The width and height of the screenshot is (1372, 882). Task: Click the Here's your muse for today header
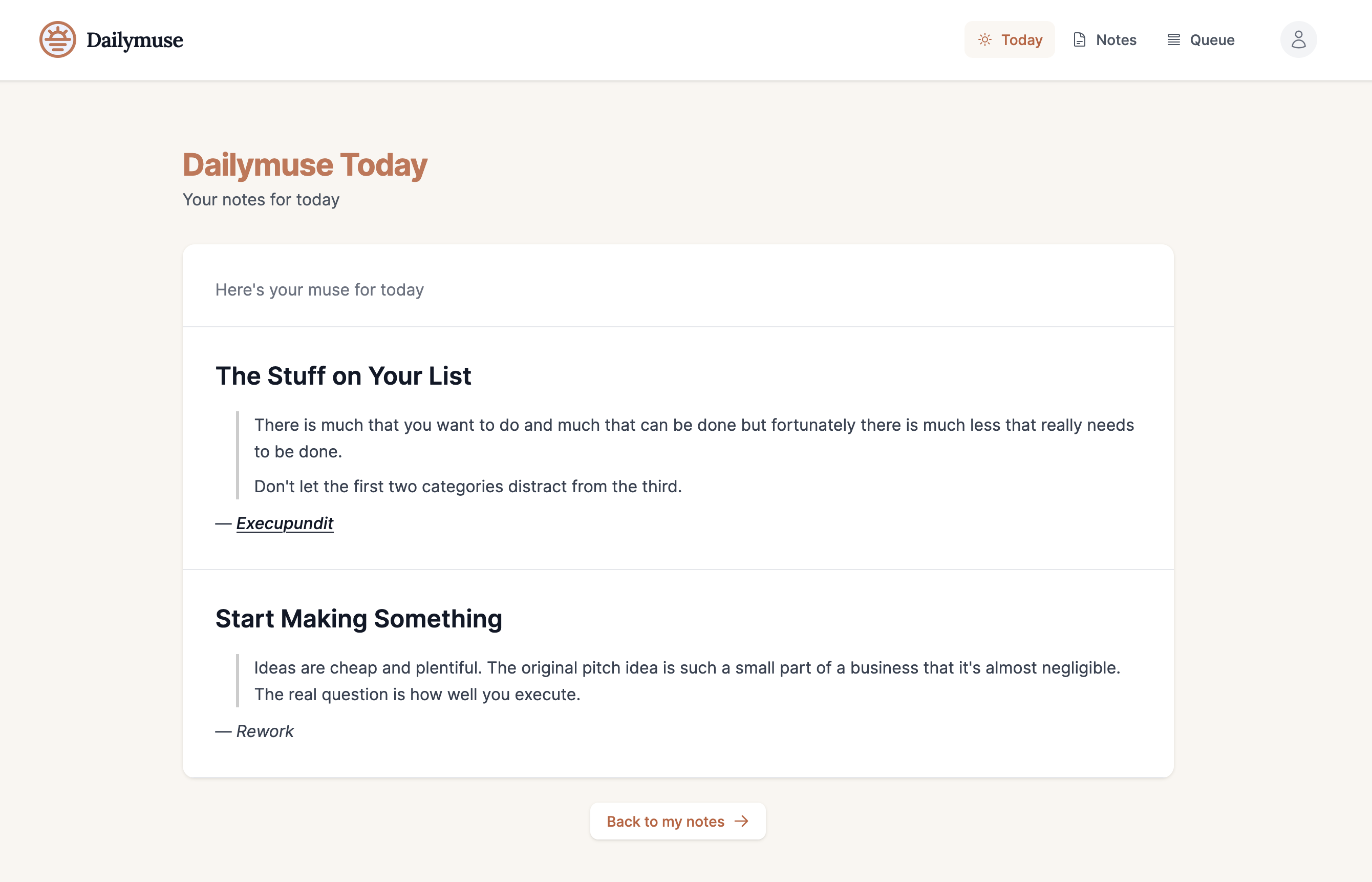click(x=319, y=290)
